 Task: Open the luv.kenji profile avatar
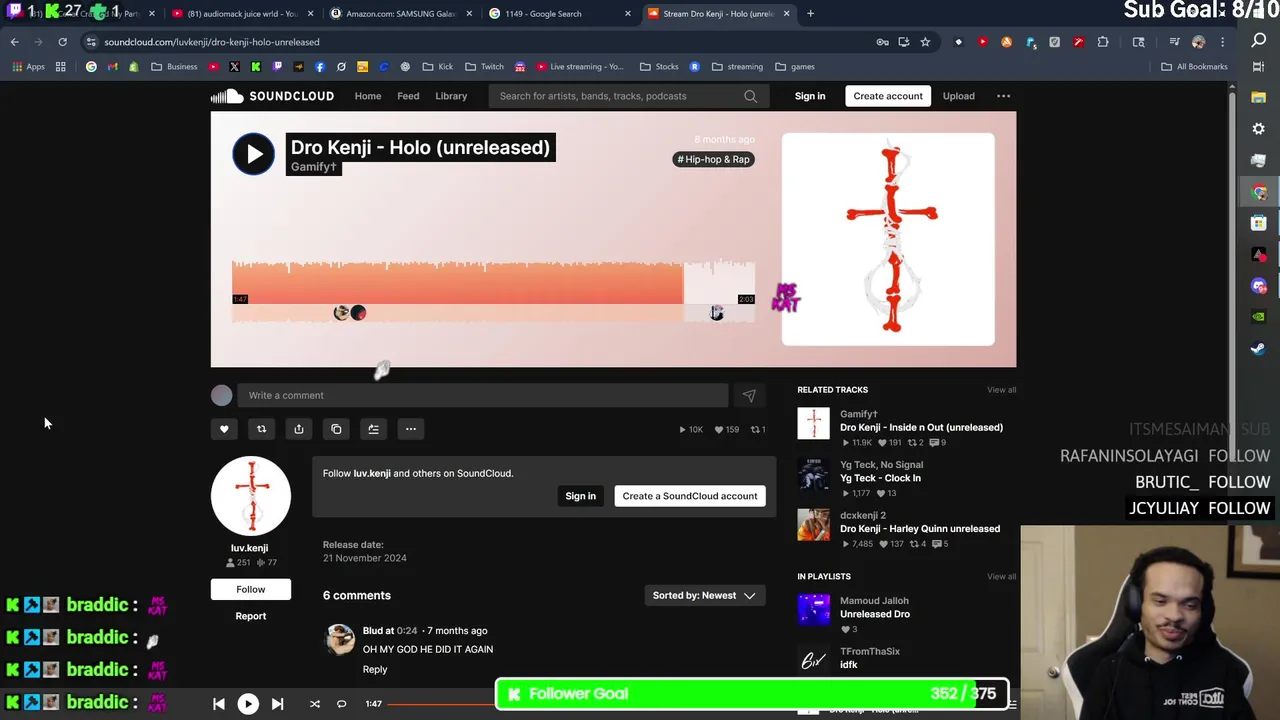point(250,496)
